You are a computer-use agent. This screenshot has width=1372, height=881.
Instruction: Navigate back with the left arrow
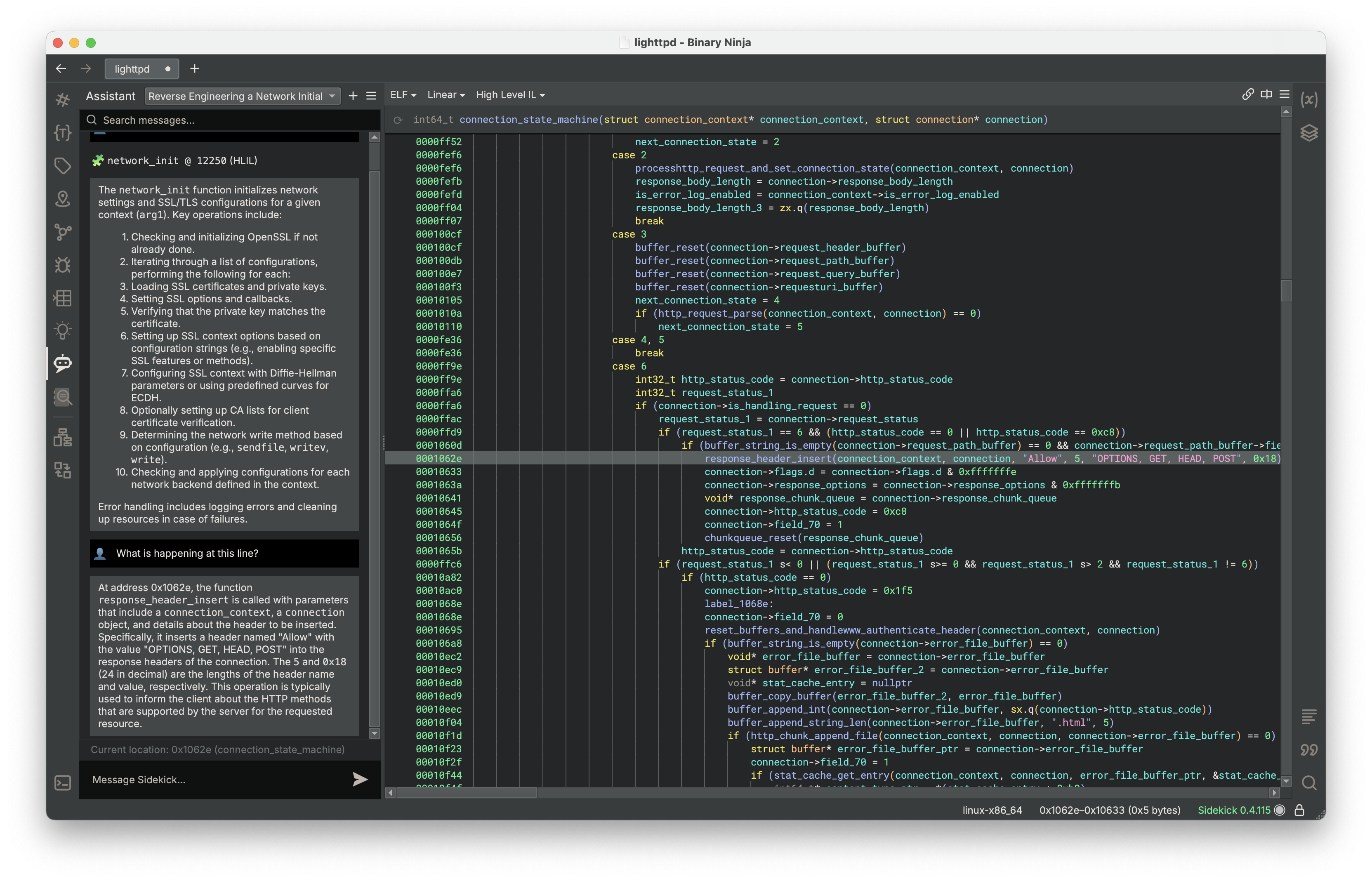[61, 68]
